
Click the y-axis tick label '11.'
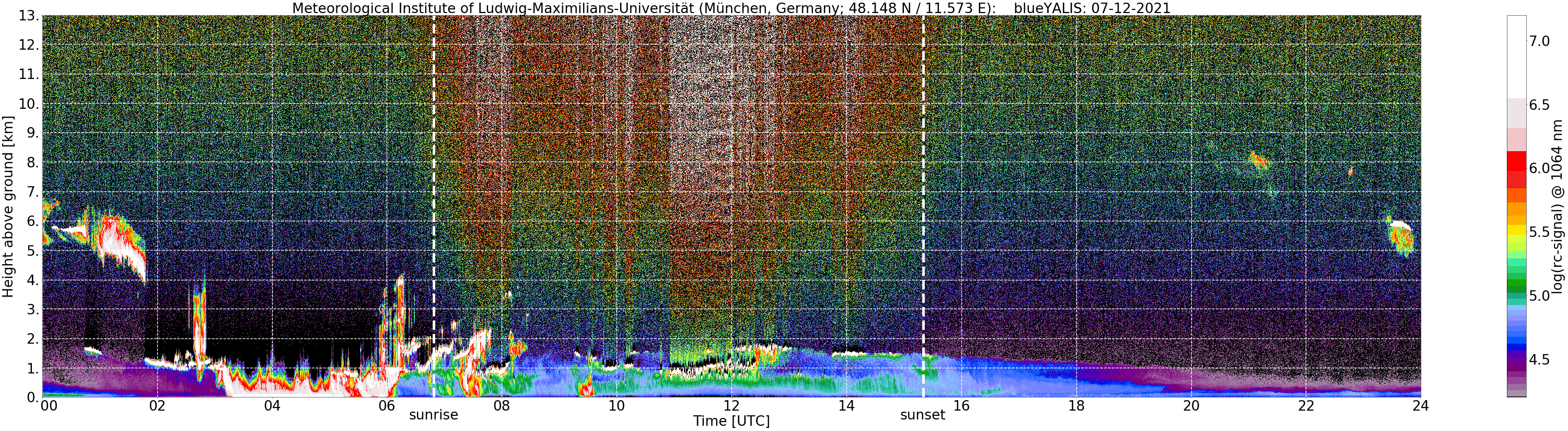[29, 75]
